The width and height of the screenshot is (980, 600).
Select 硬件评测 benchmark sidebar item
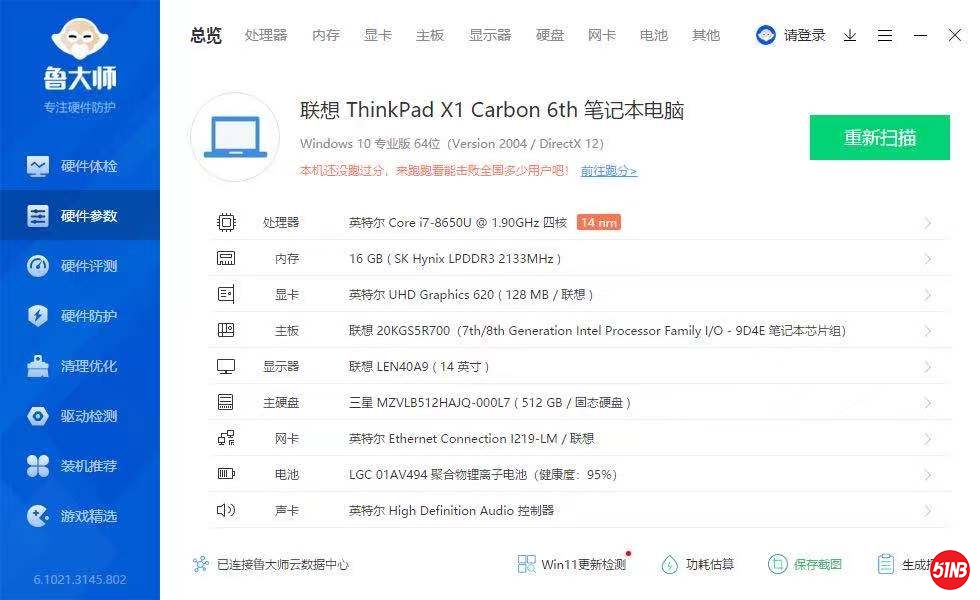[x=80, y=266]
